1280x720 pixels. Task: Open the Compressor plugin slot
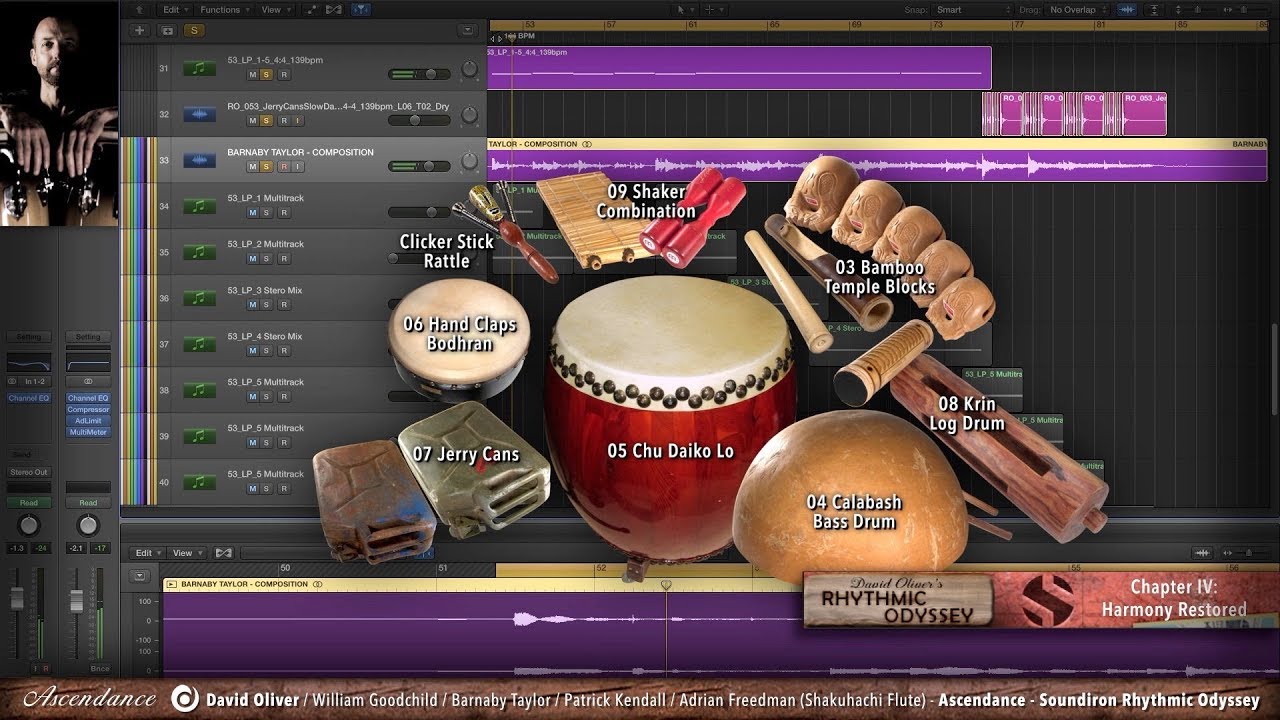point(88,410)
